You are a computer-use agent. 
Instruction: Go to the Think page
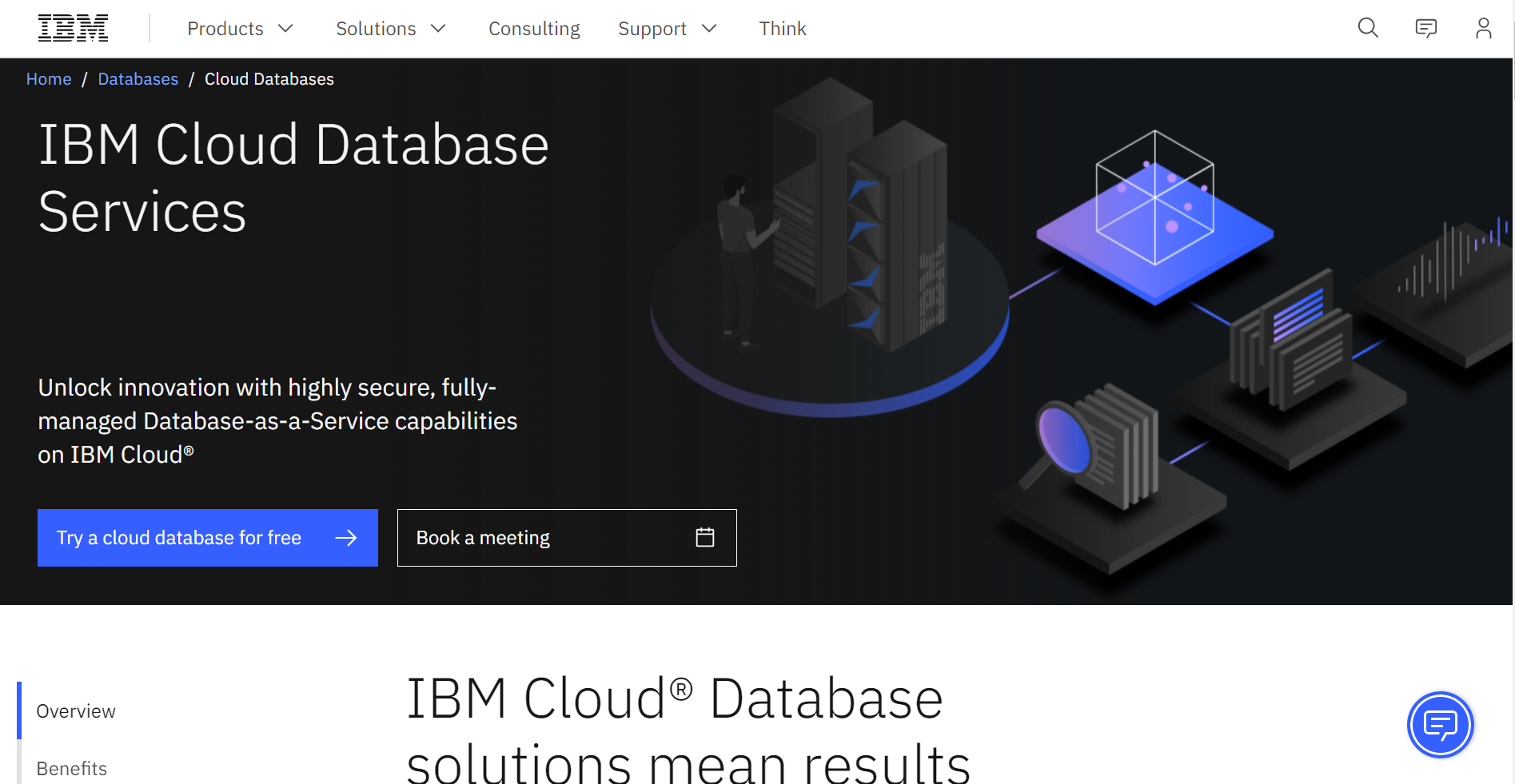[x=782, y=29]
